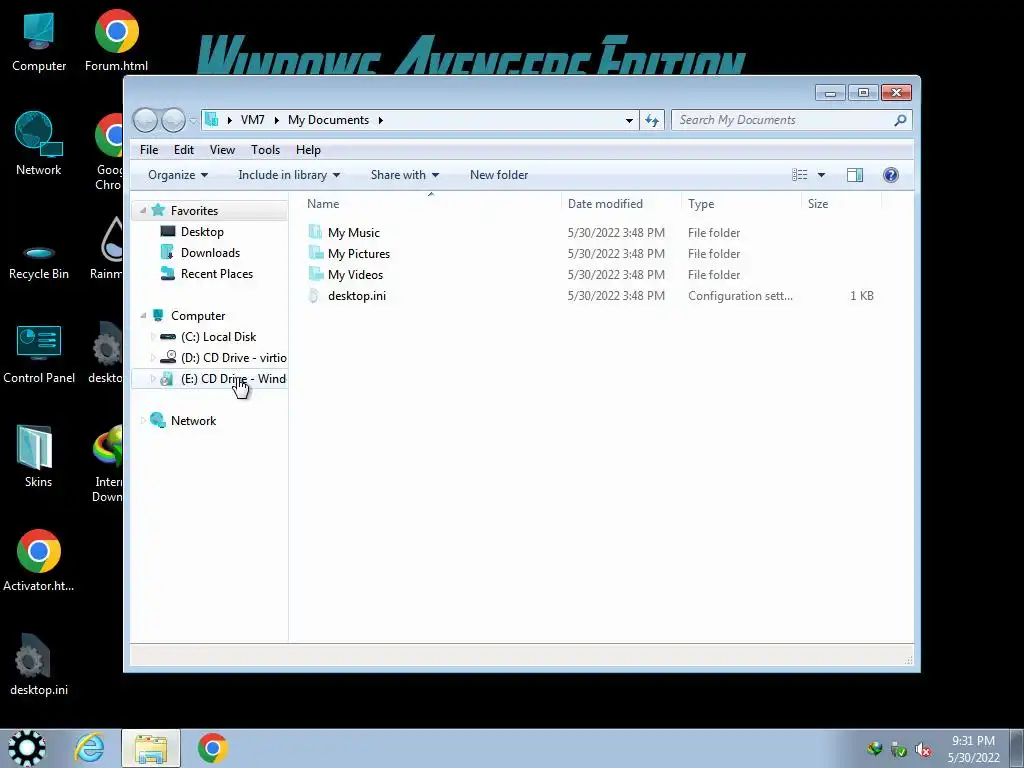
Task: Select Downloads under Favorites
Action: pyautogui.click(x=210, y=253)
